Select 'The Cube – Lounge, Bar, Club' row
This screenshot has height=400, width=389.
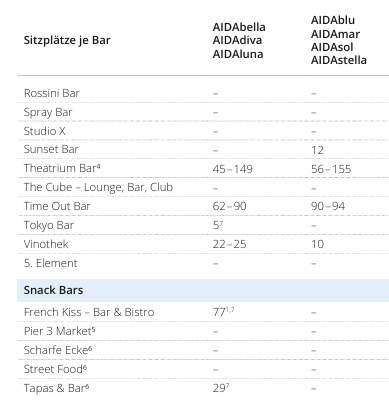[203, 187]
